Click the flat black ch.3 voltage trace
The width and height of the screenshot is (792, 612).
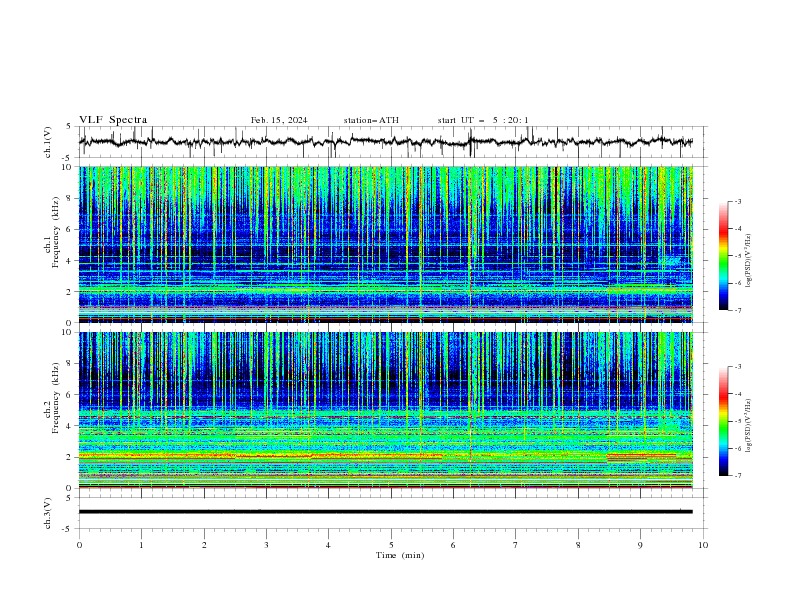pos(385,512)
